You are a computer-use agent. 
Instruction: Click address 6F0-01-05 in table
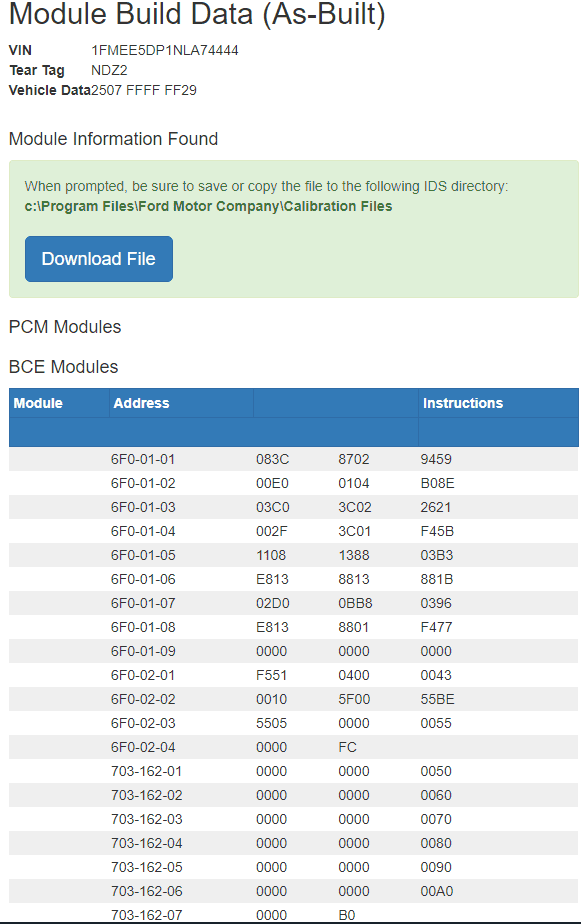(x=143, y=555)
